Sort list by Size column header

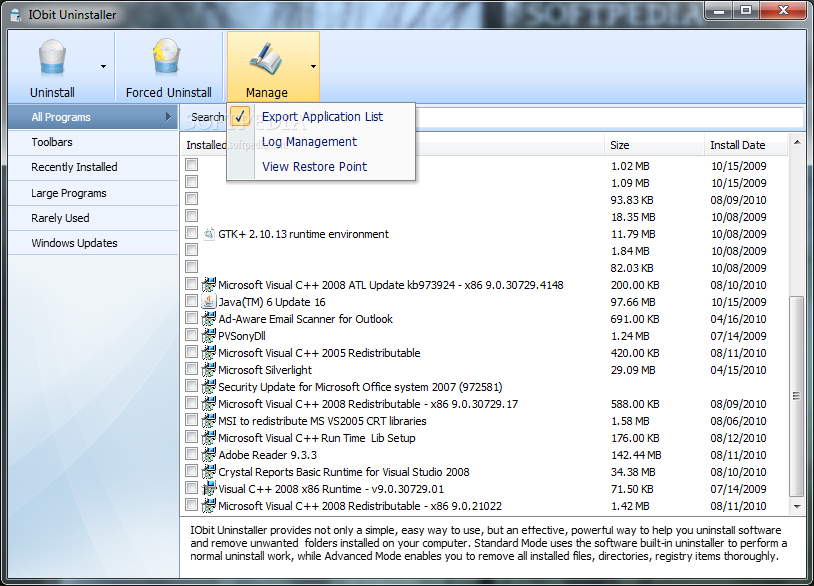[x=654, y=145]
